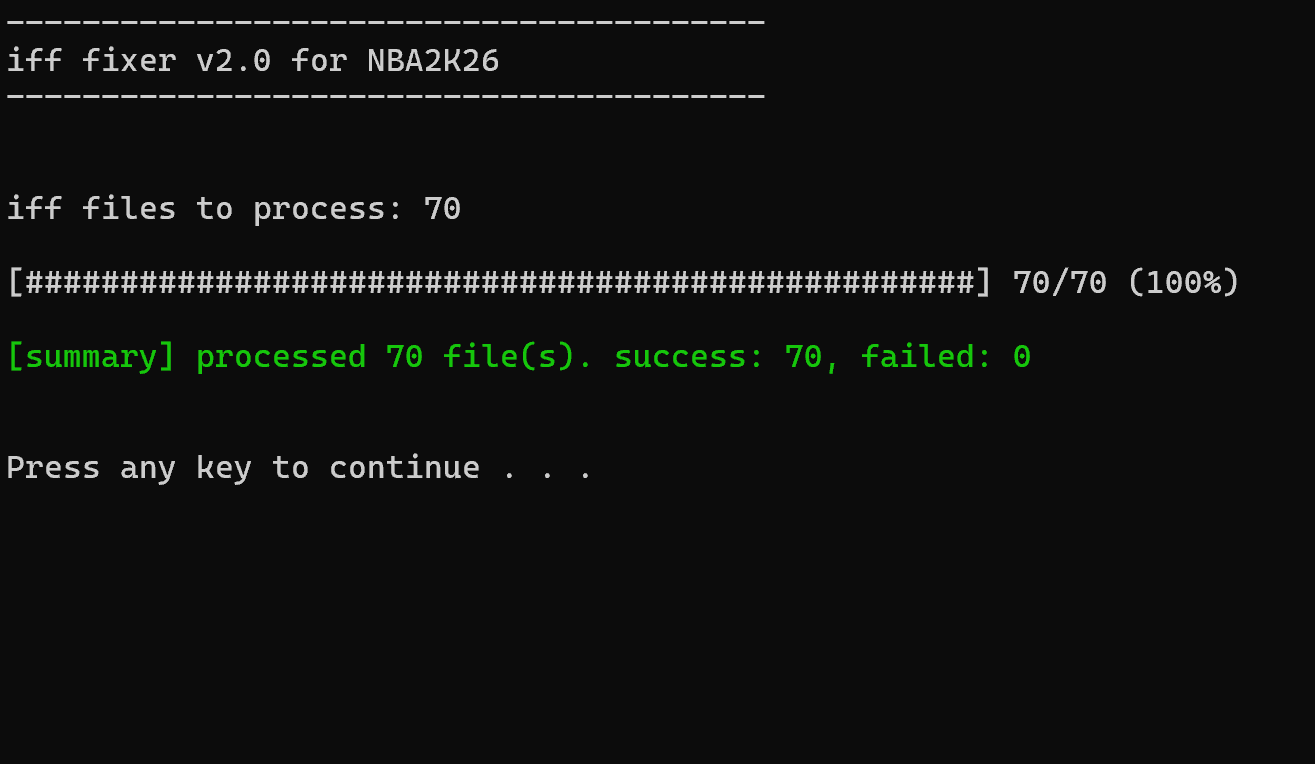The width and height of the screenshot is (1315, 764).
Task: Click "NBA2K26" in the title line
Action: 433,62
